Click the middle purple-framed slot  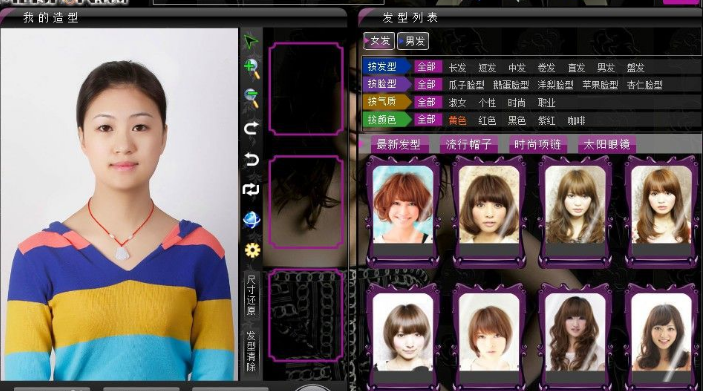point(306,202)
